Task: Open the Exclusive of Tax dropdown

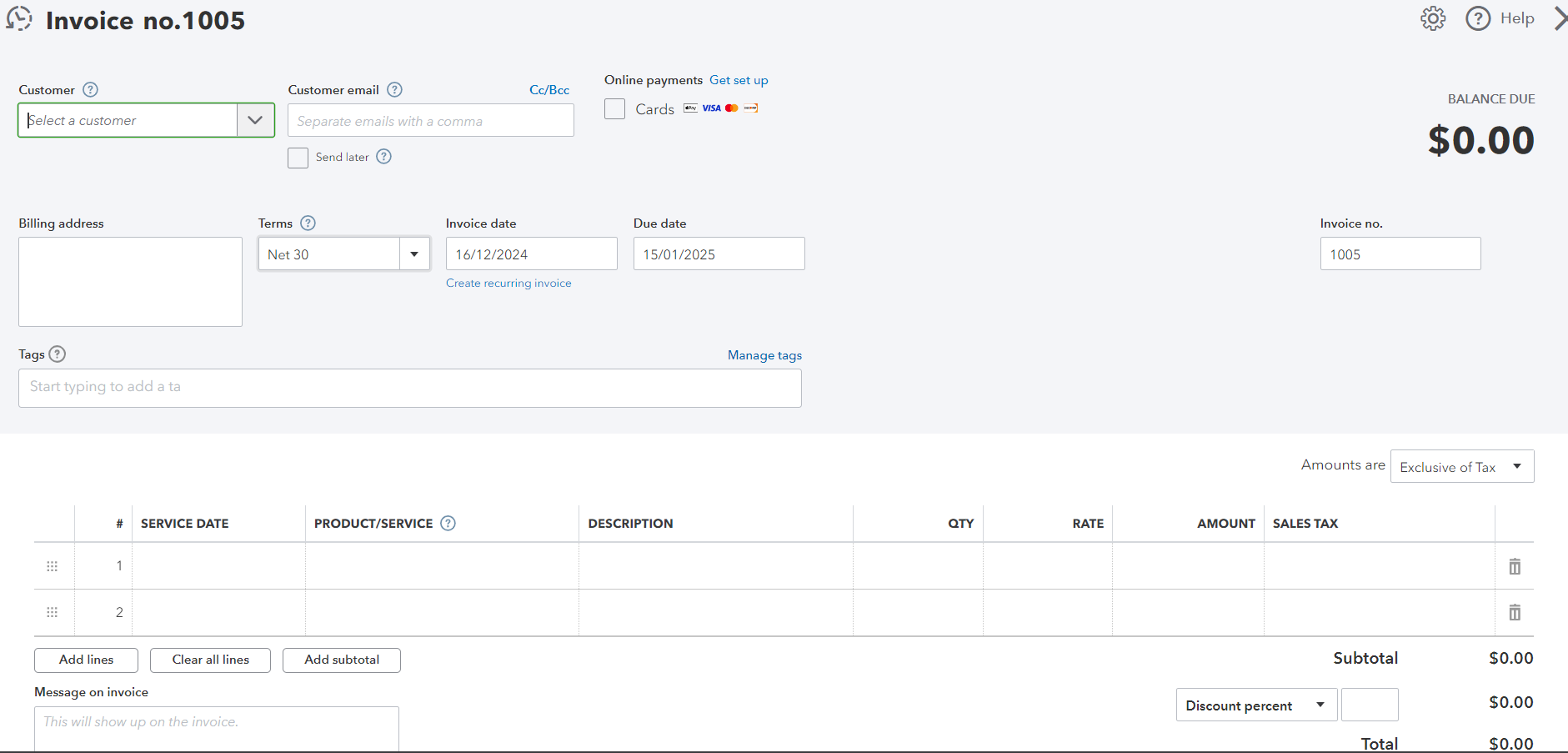Action: pyautogui.click(x=1462, y=467)
